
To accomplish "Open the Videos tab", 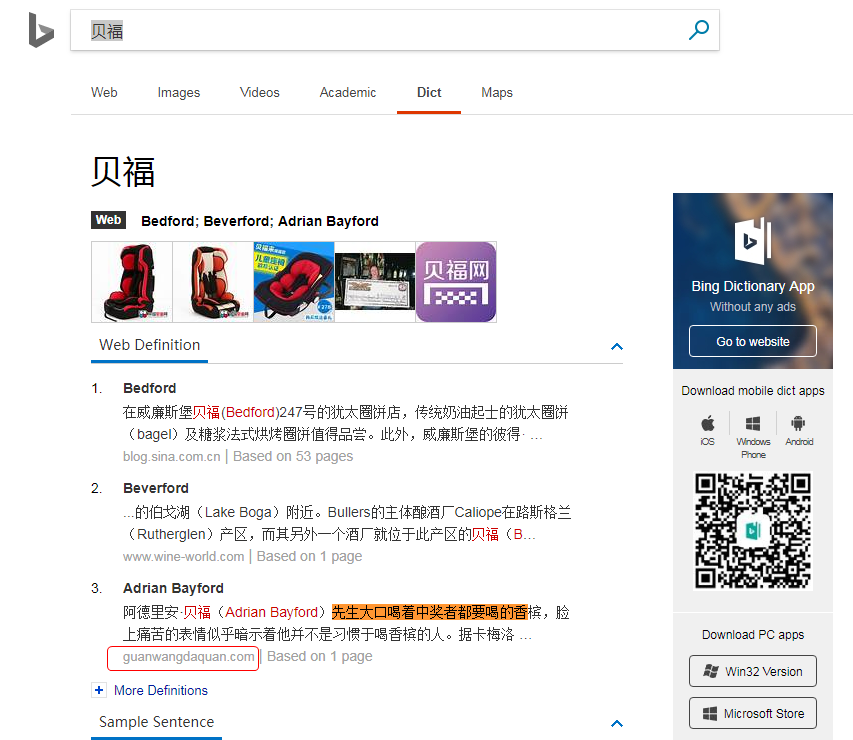I will point(259,92).
